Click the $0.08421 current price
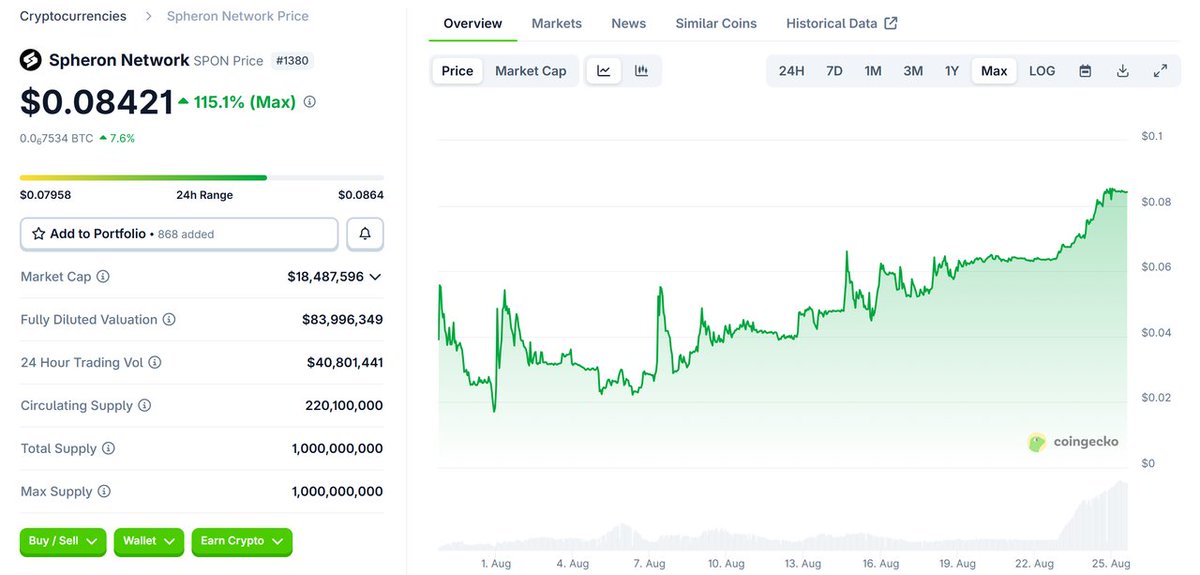Viewport: 1200px width, 575px height. pos(97,102)
